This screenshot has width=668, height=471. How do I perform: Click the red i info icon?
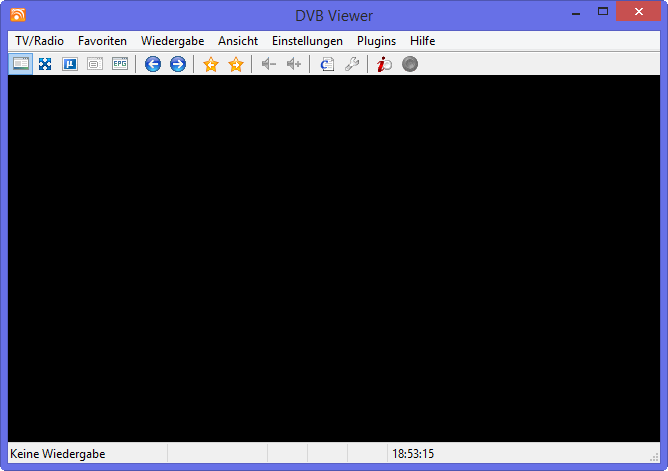coord(384,64)
